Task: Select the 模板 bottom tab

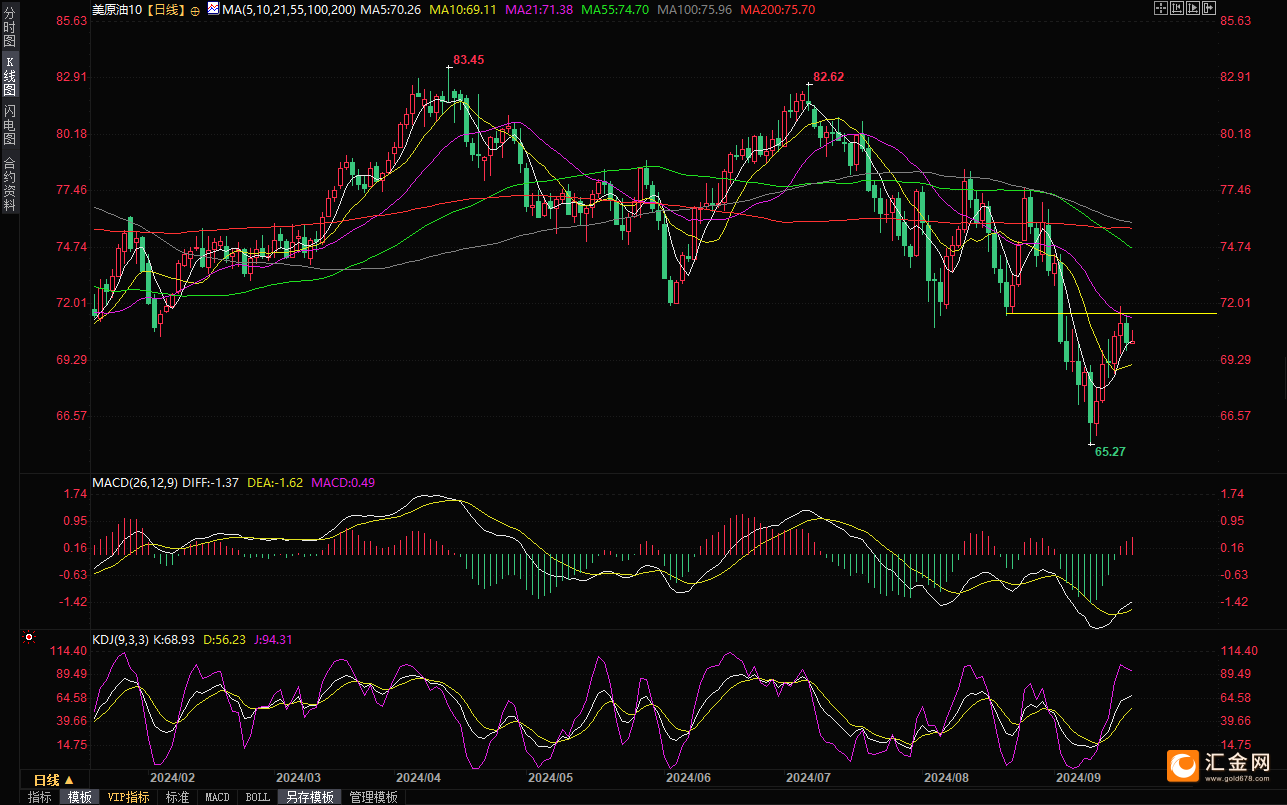Action: [x=79, y=797]
